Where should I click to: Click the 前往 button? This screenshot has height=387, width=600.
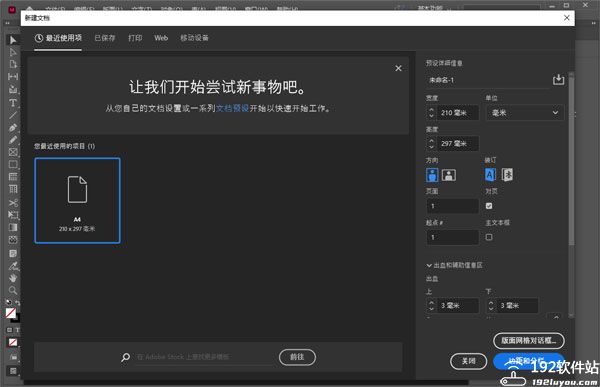tap(297, 357)
